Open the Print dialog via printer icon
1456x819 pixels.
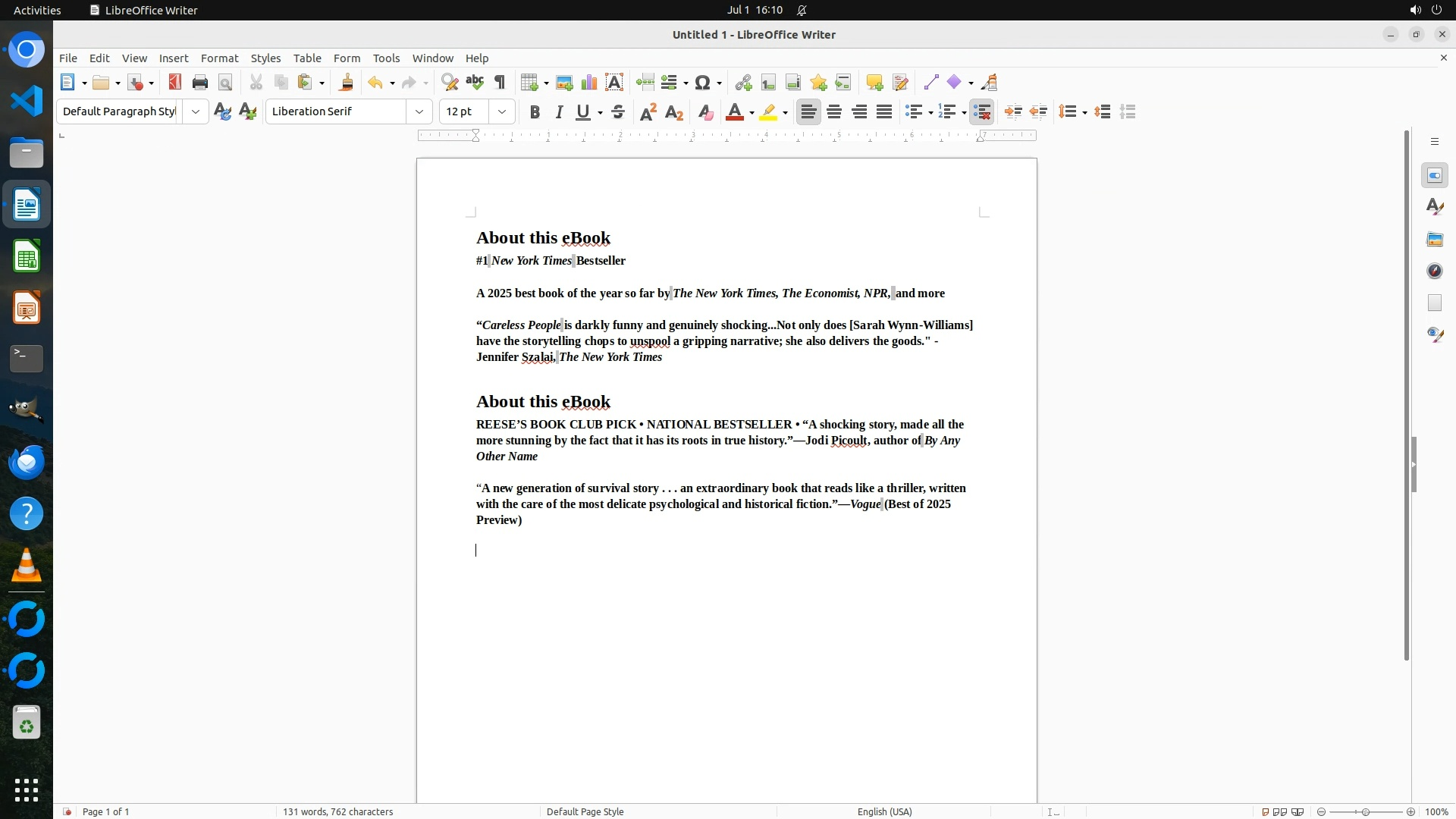(200, 83)
